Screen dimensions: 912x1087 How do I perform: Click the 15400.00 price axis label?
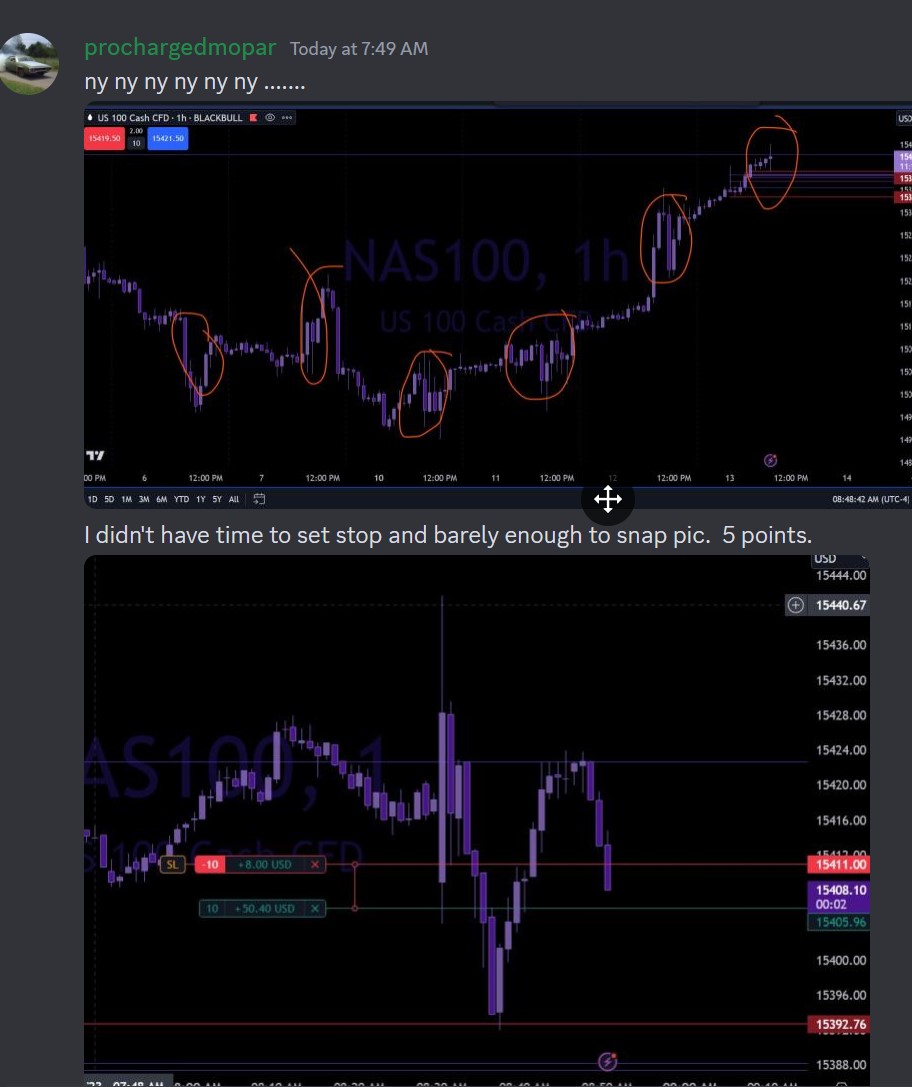841,960
